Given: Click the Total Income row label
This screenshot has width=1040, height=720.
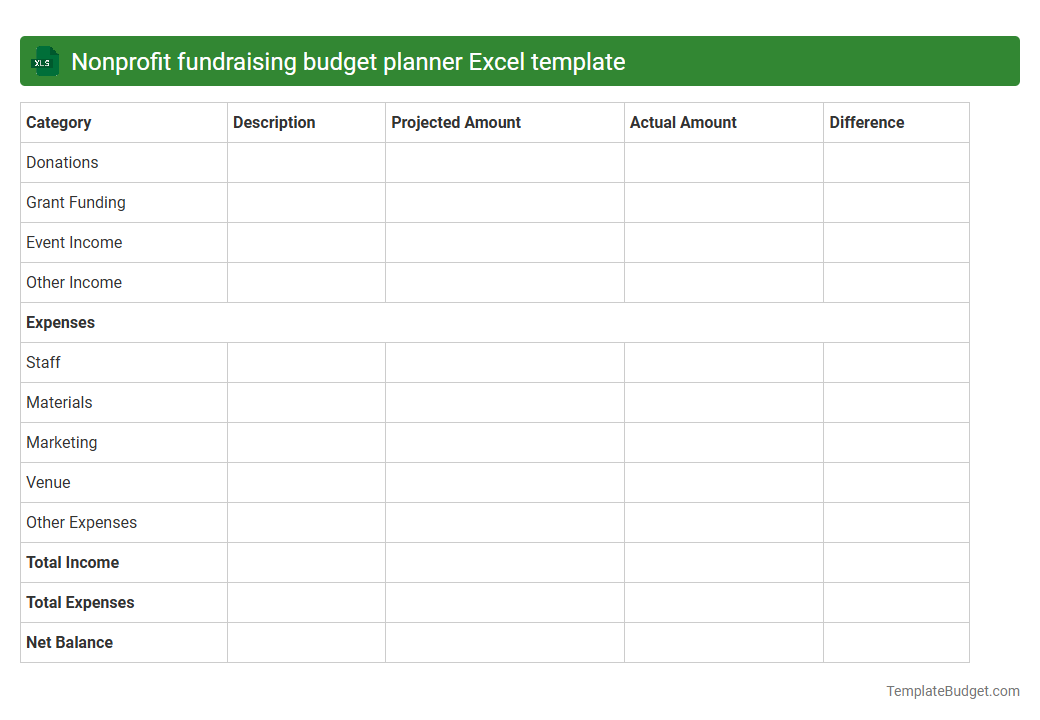Looking at the screenshot, I should (72, 562).
